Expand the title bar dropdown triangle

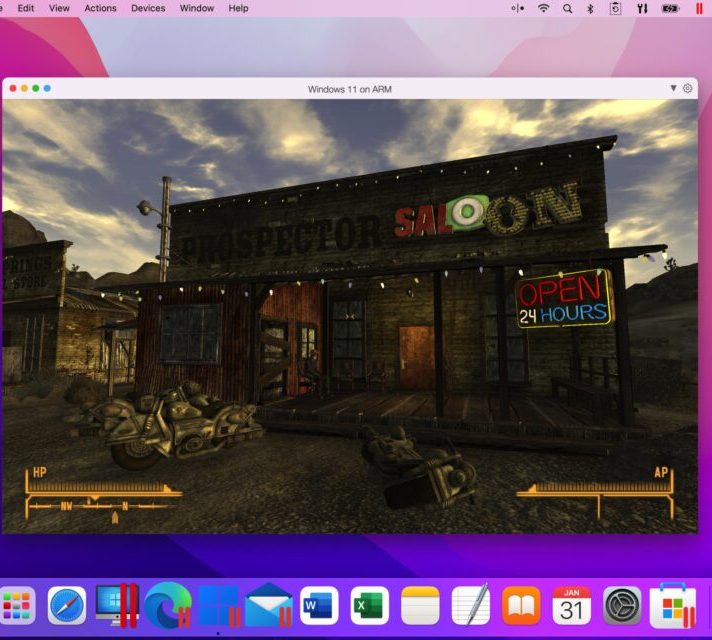[x=673, y=89]
